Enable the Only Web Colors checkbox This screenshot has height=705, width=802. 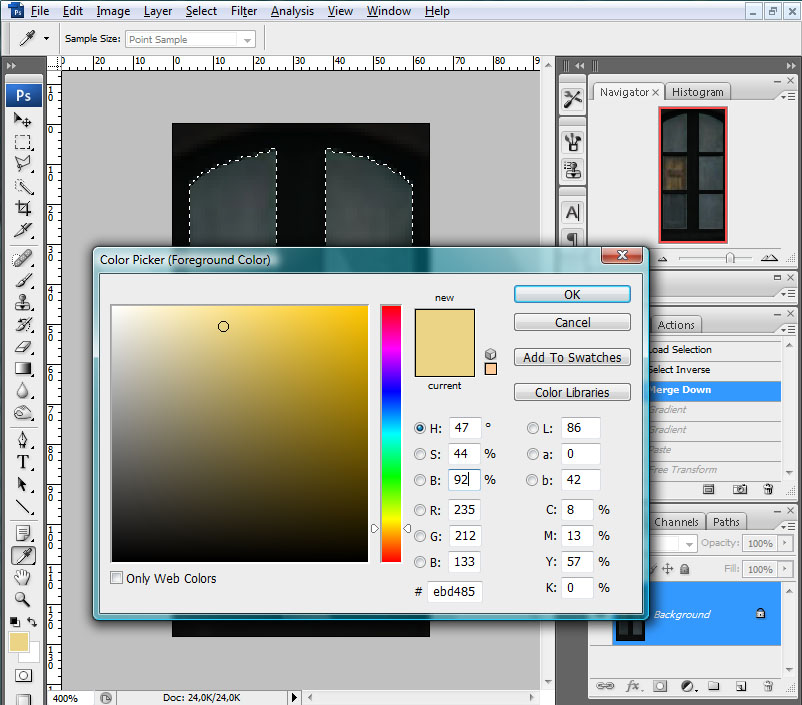pyautogui.click(x=117, y=578)
